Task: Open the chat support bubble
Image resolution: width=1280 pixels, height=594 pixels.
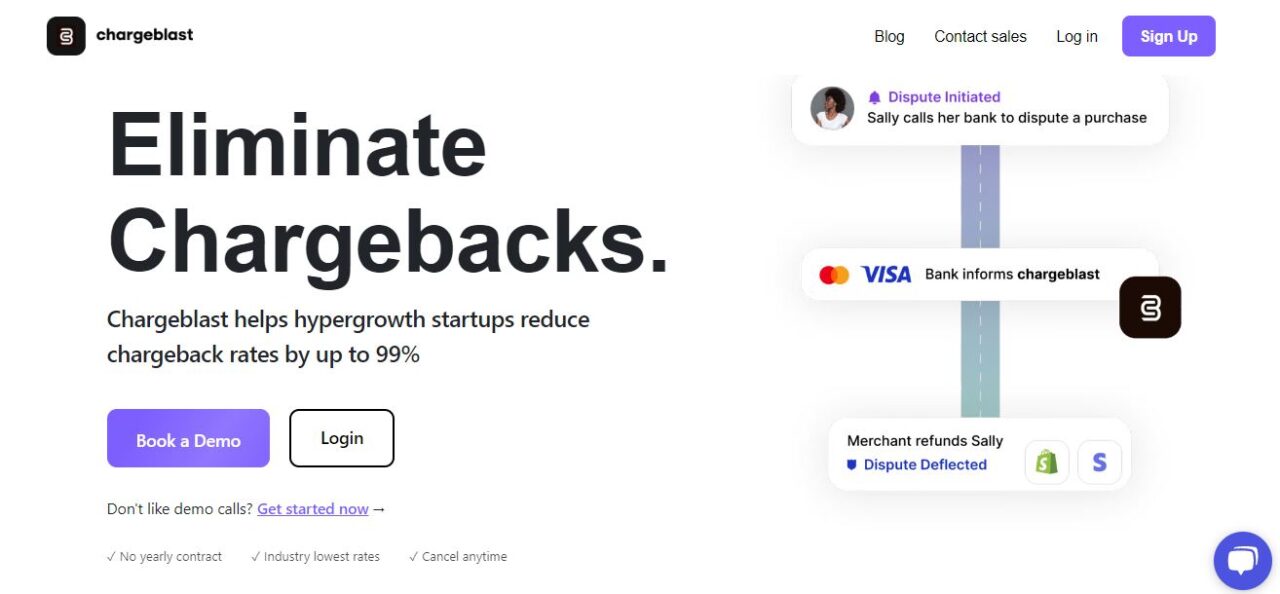Action: (1242, 560)
